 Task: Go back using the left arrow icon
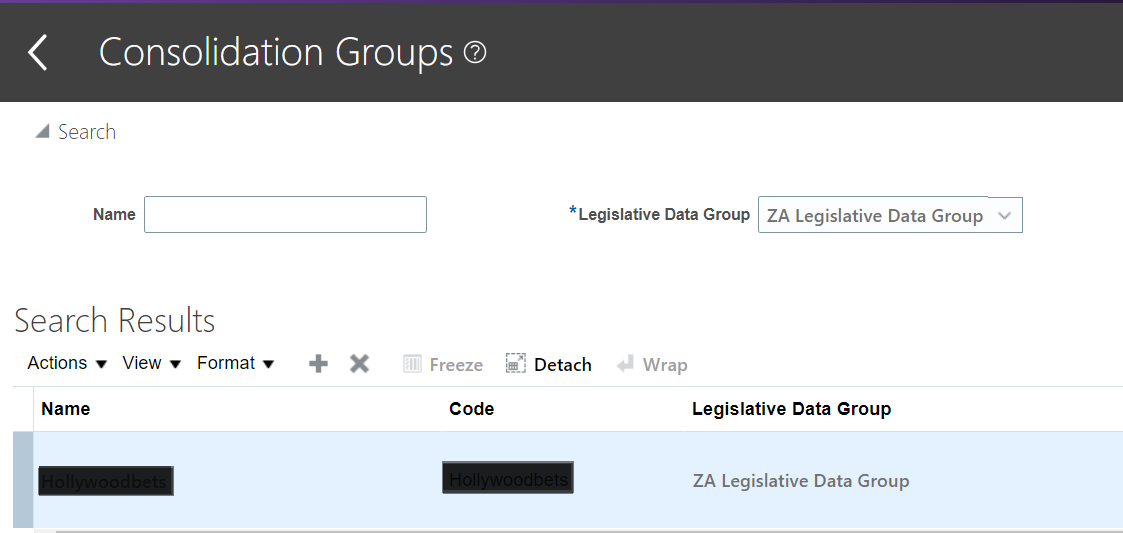coord(37,52)
